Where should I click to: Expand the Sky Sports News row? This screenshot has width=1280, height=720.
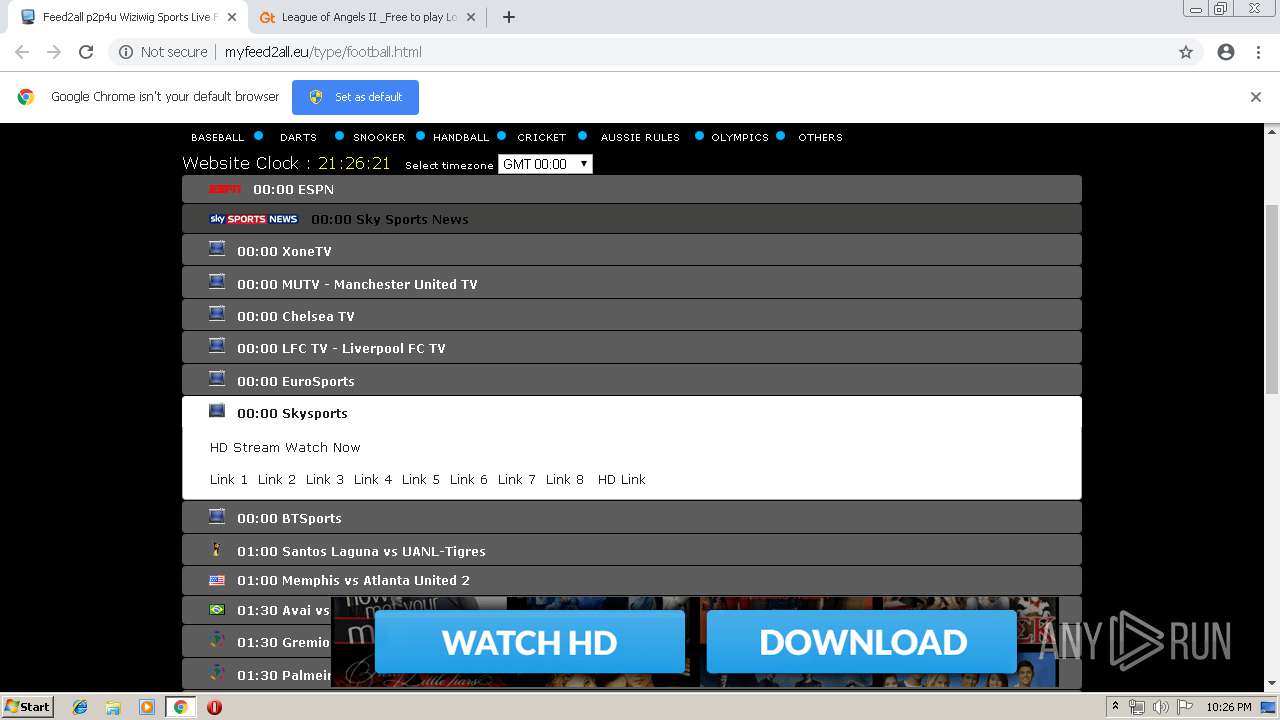pos(632,219)
